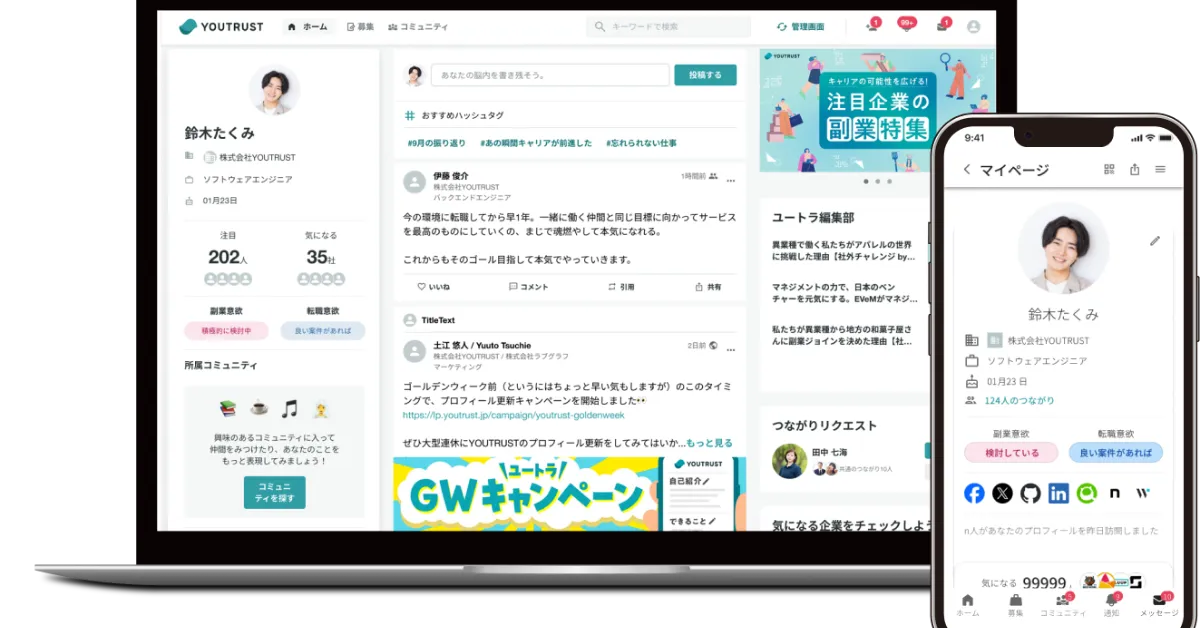This screenshot has width=1200, height=628.
Task: Open the hamburger menu in mobile header
Action: click(1160, 170)
